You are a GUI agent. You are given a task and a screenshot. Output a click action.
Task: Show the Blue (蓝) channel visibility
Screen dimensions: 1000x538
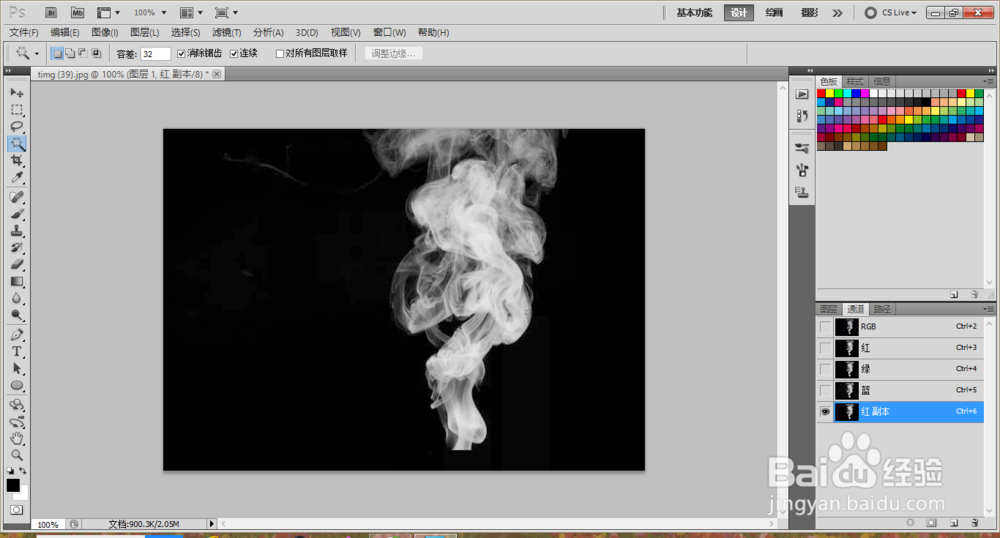[825, 390]
